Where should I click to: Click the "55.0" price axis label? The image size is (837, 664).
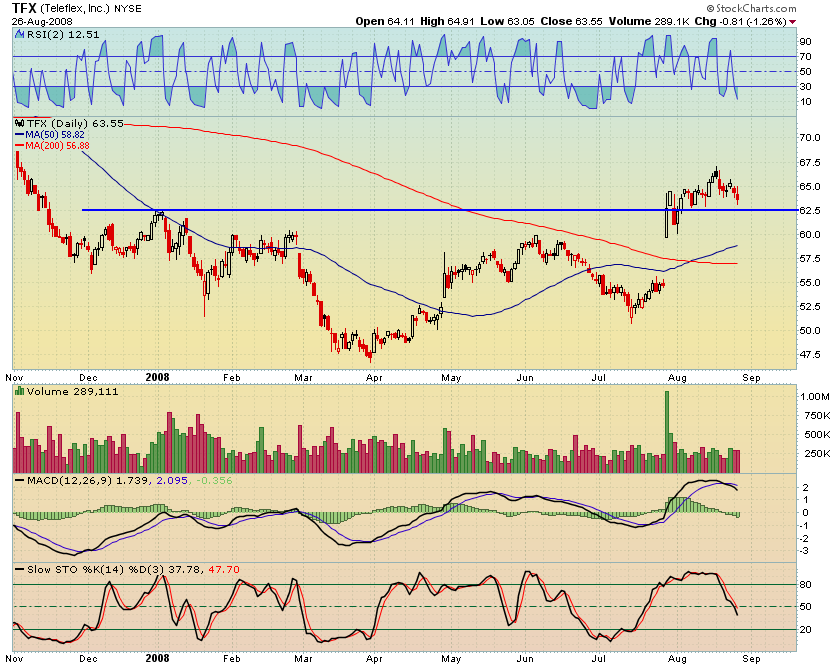pyautogui.click(x=809, y=282)
